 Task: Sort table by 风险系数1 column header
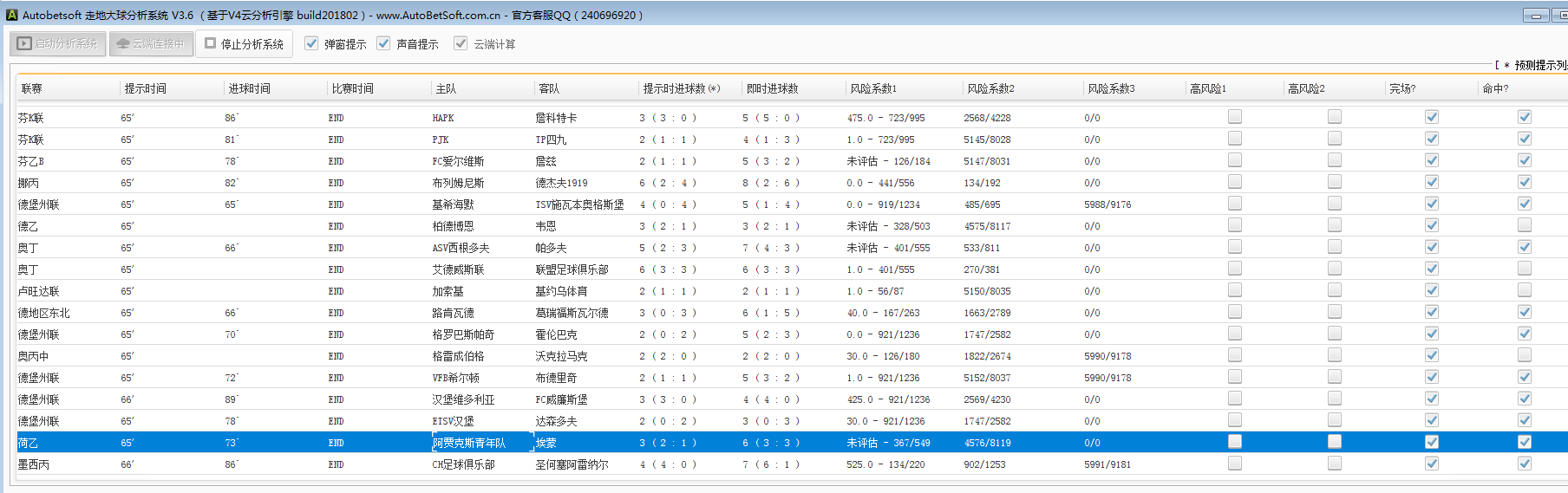pos(873,88)
